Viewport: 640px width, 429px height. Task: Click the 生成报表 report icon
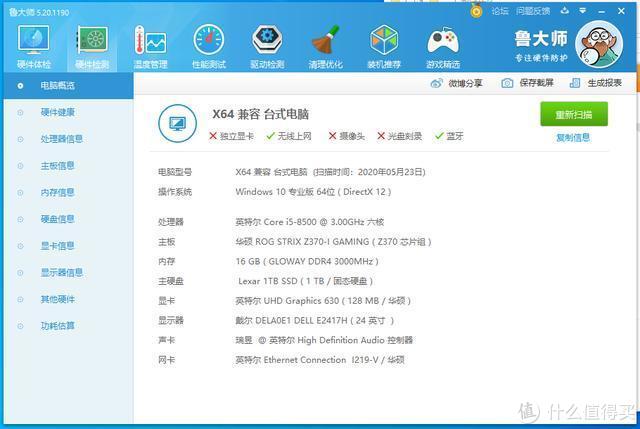(575, 83)
